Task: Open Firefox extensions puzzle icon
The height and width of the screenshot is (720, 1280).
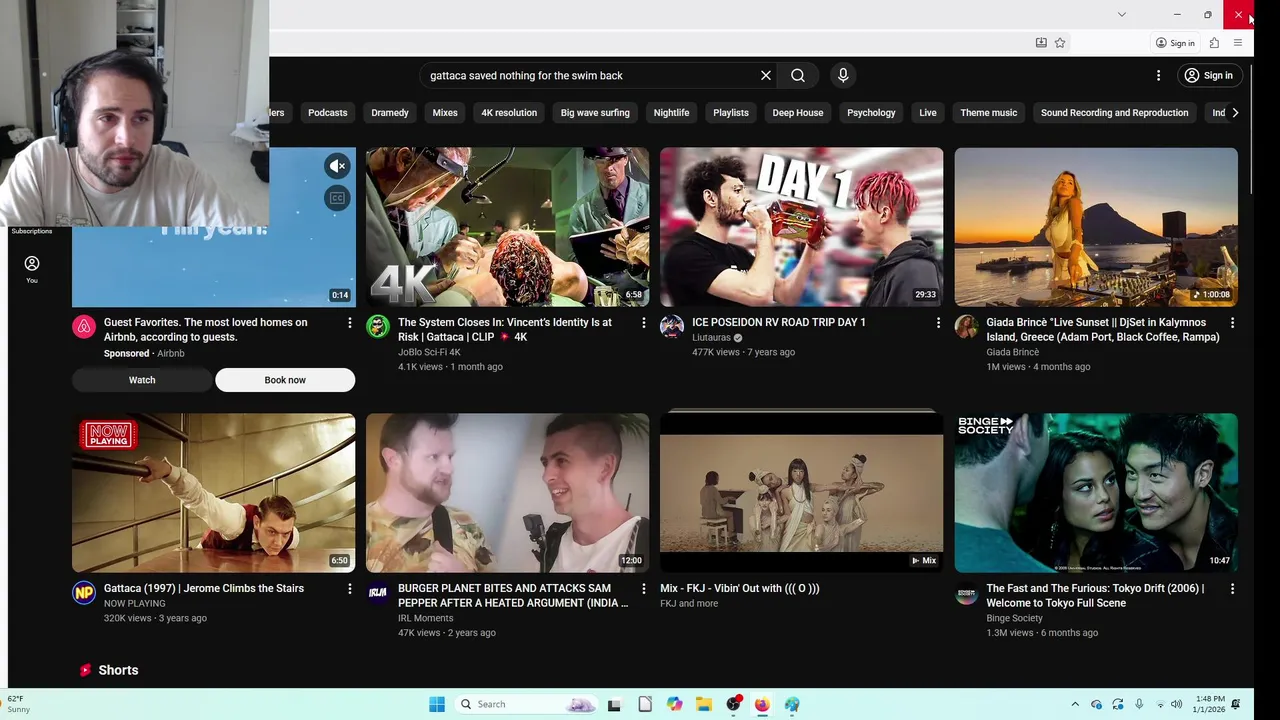Action: coord(1214,43)
